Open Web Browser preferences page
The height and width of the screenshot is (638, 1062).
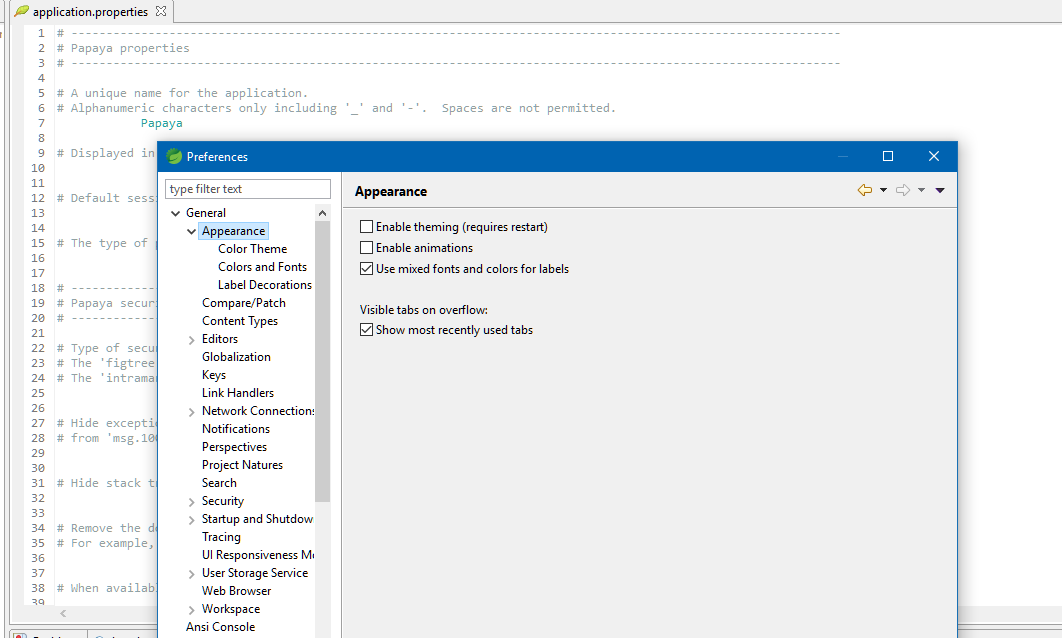click(x=236, y=591)
